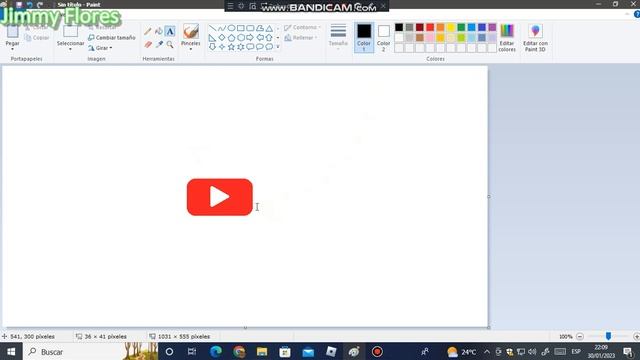Choose the five-point star shape
The width and height of the screenshot is (640, 360).
(231, 47)
